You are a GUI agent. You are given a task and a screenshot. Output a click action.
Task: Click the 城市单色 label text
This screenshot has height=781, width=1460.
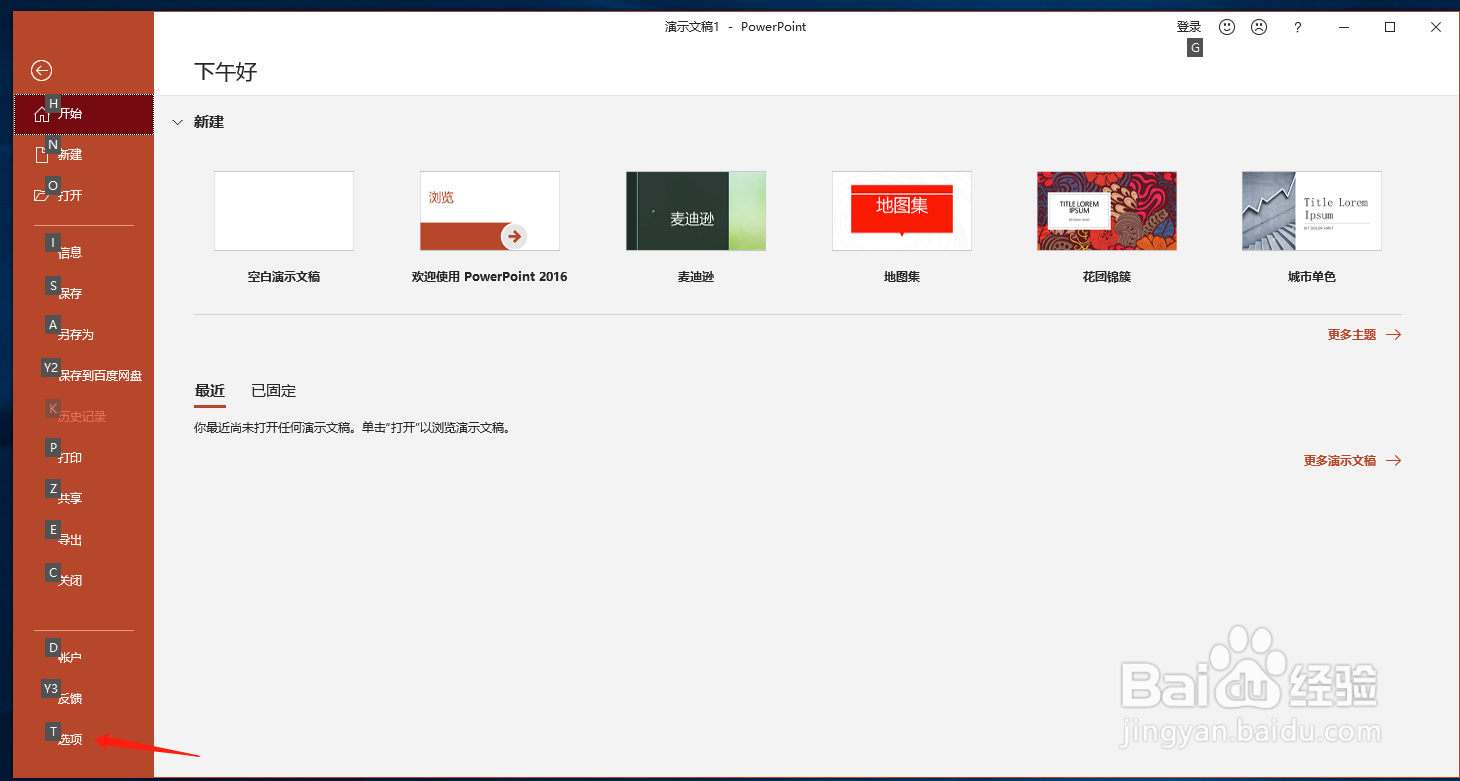point(1312,277)
